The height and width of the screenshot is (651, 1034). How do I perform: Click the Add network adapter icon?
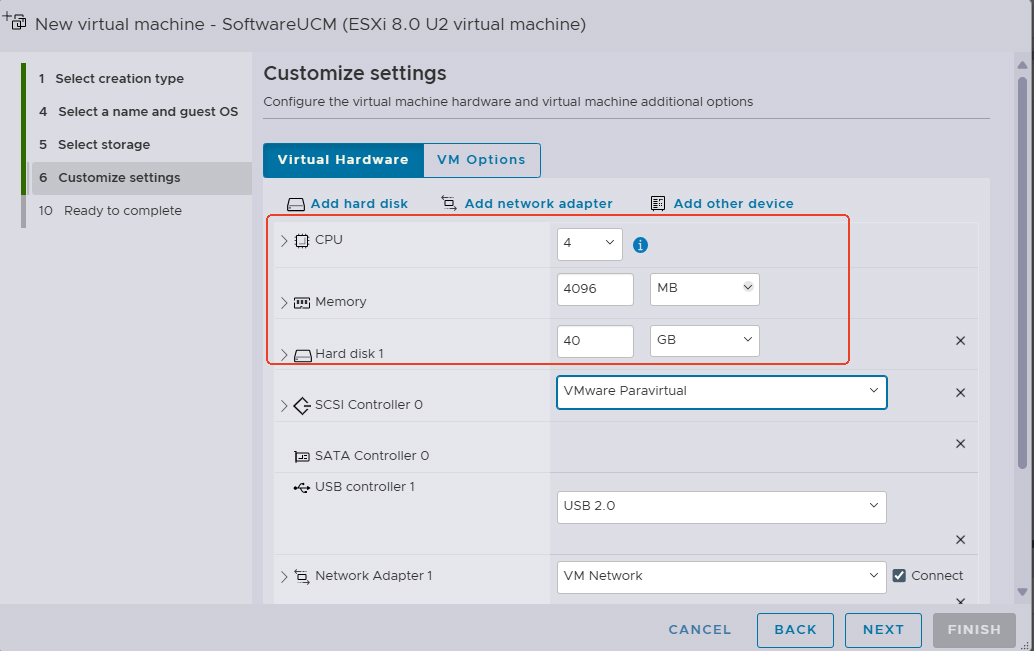pos(449,203)
